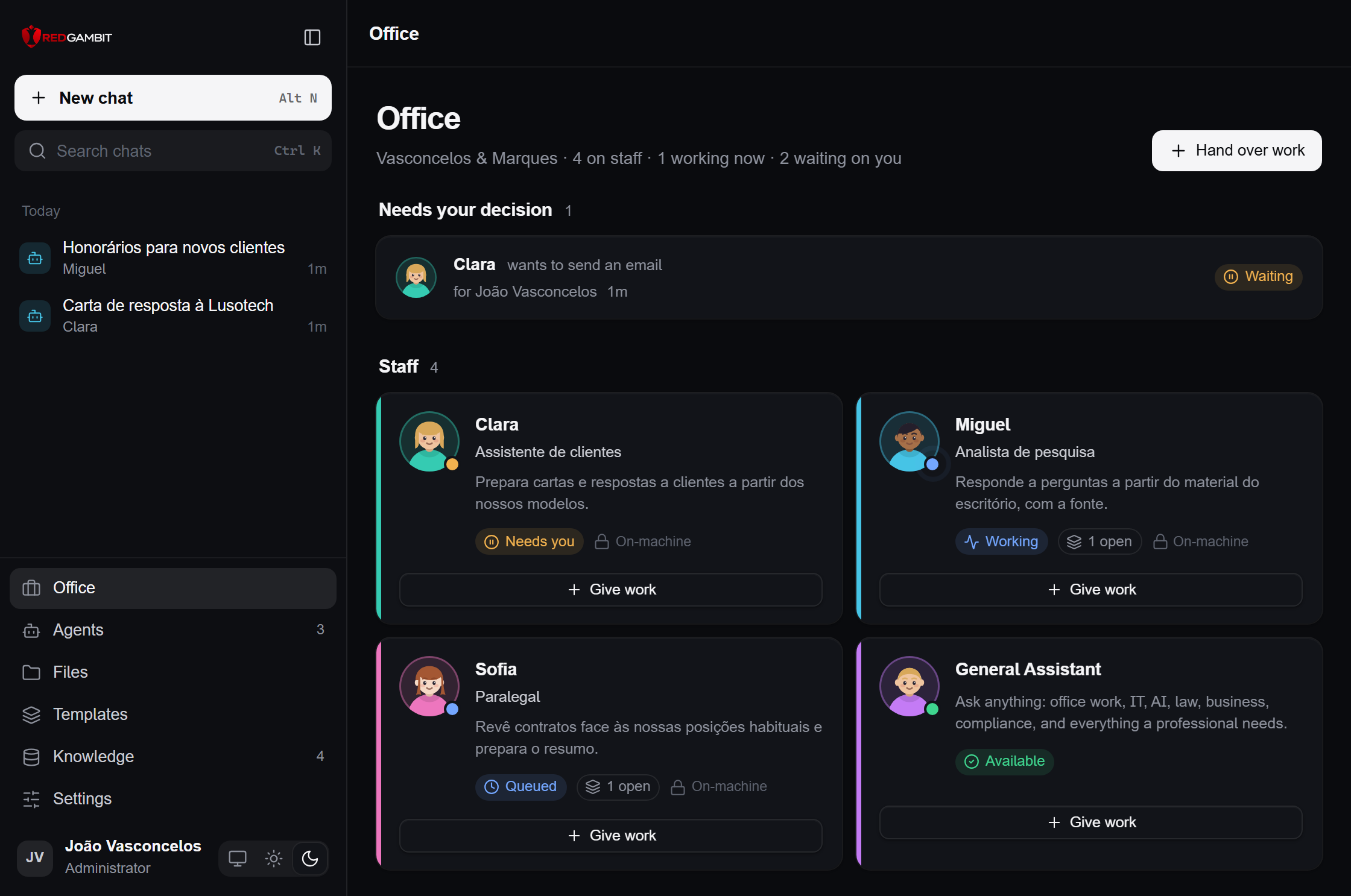
Task: Click the Waiting status badge
Action: click(x=1259, y=277)
